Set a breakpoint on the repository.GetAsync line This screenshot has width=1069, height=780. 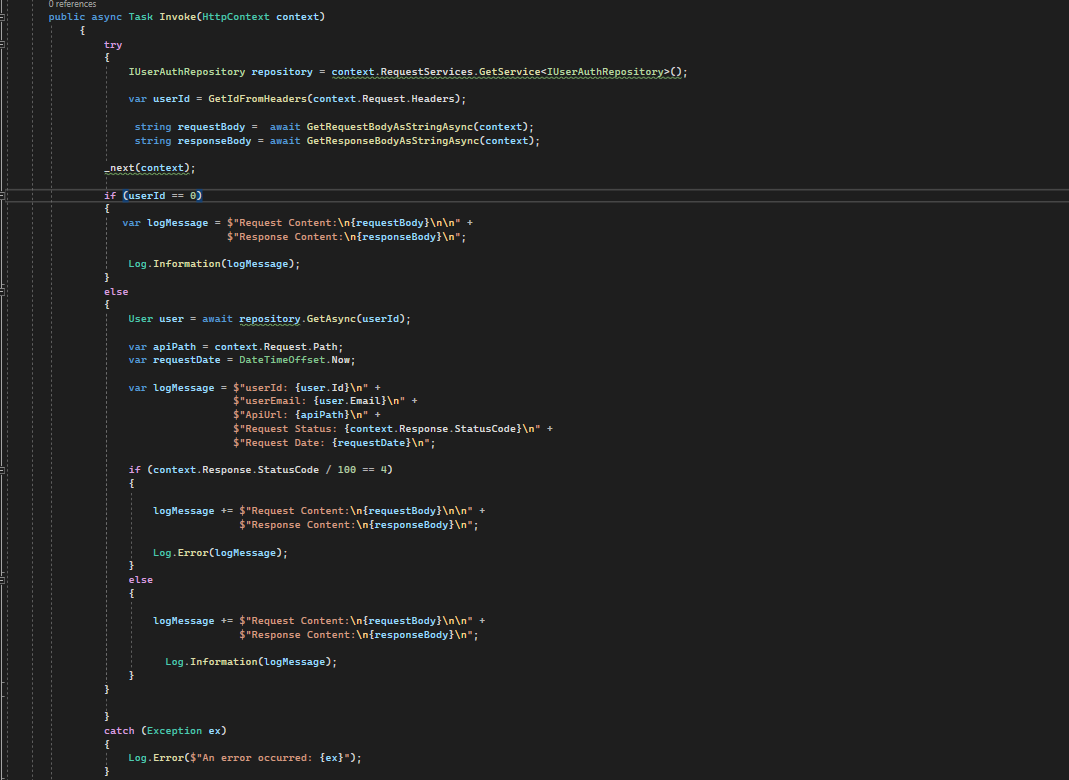[x=14, y=318]
